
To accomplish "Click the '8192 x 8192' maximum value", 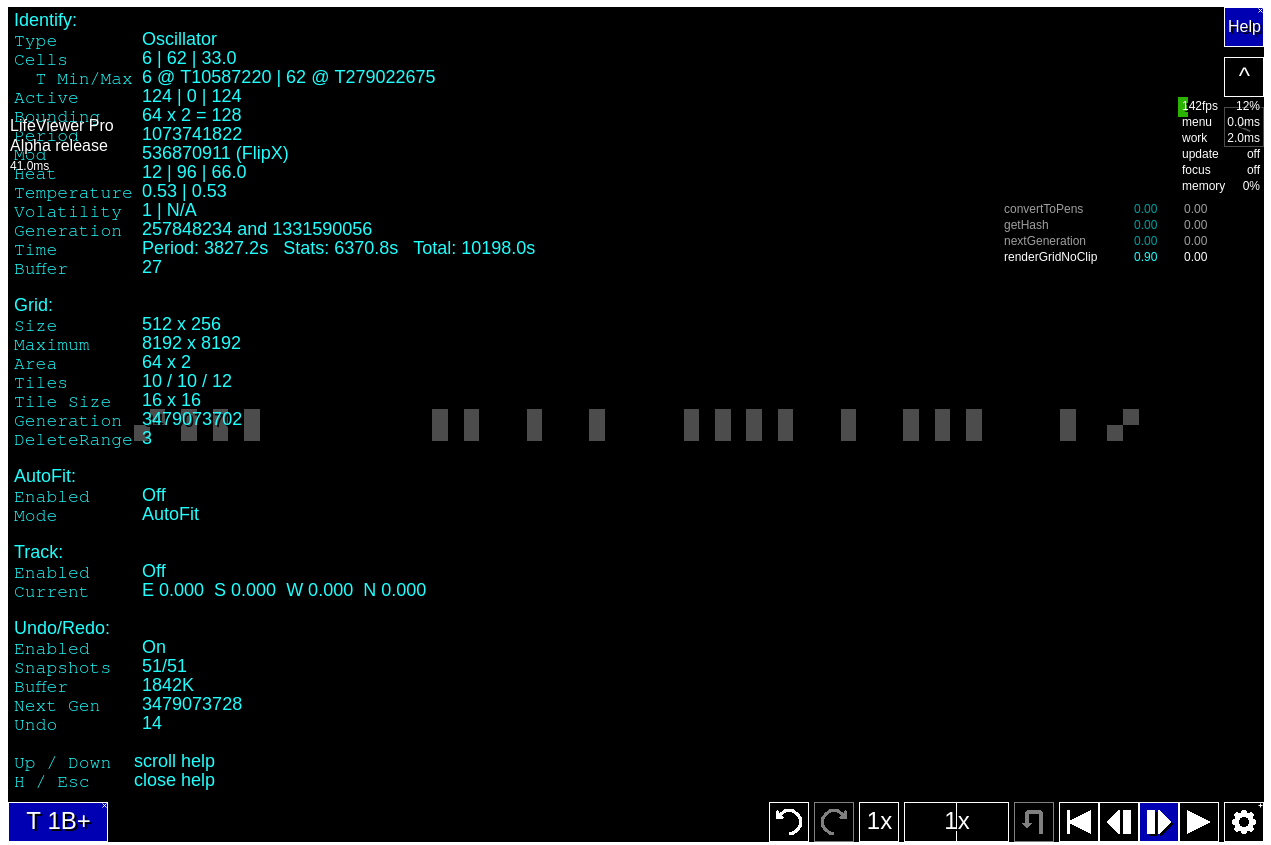I will pos(191,343).
